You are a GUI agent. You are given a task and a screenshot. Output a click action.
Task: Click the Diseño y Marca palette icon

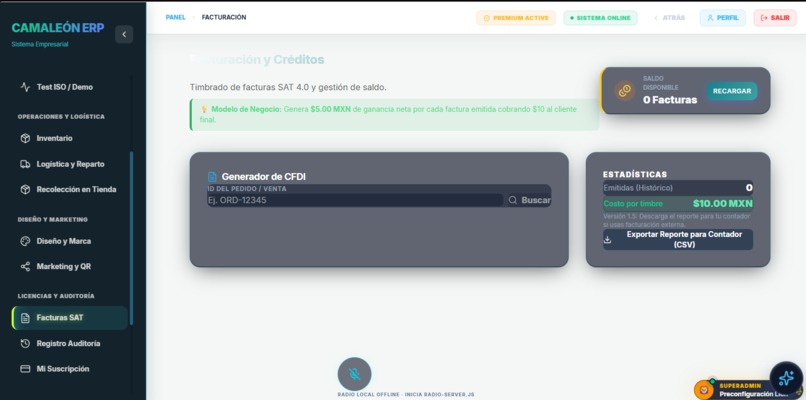coord(25,241)
